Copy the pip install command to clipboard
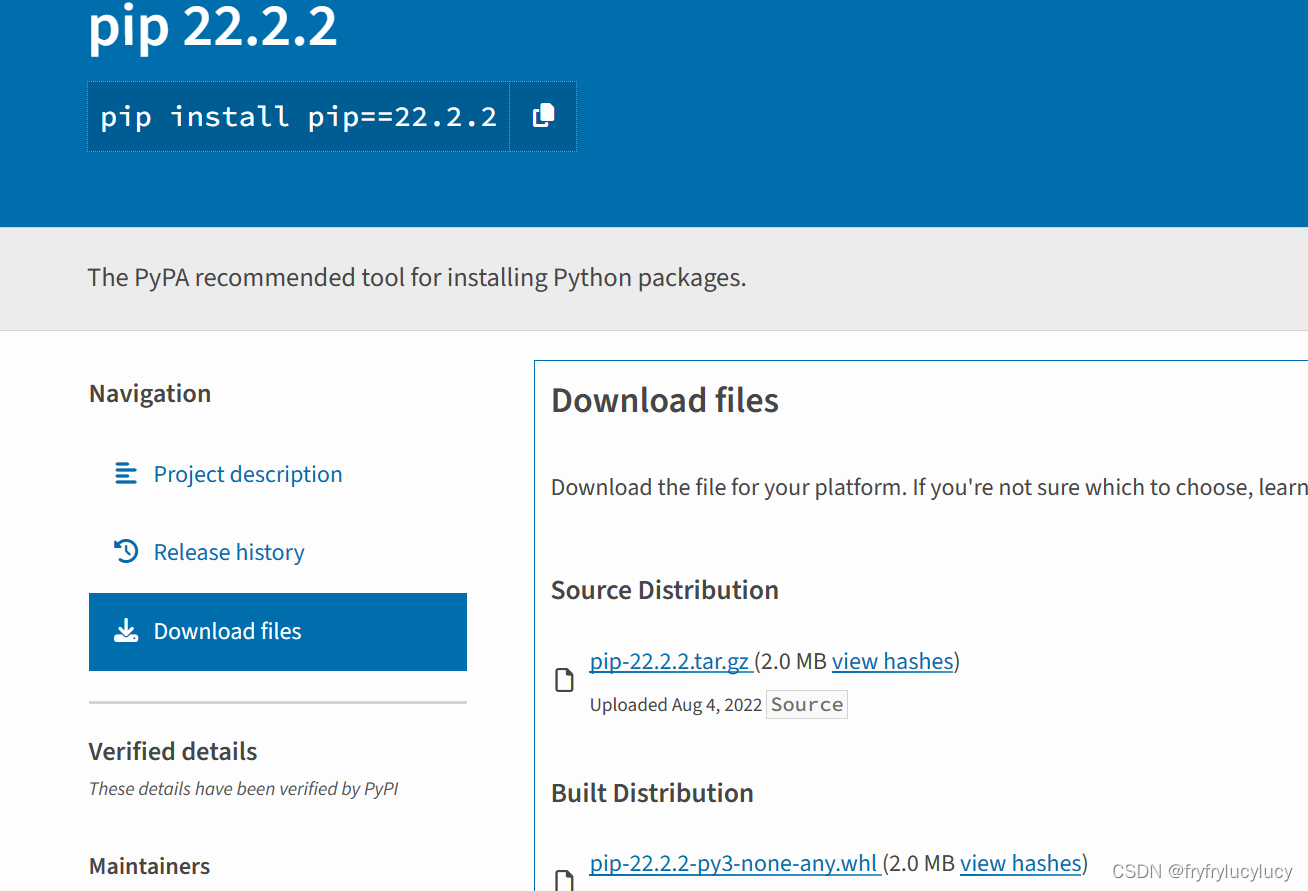 point(543,116)
